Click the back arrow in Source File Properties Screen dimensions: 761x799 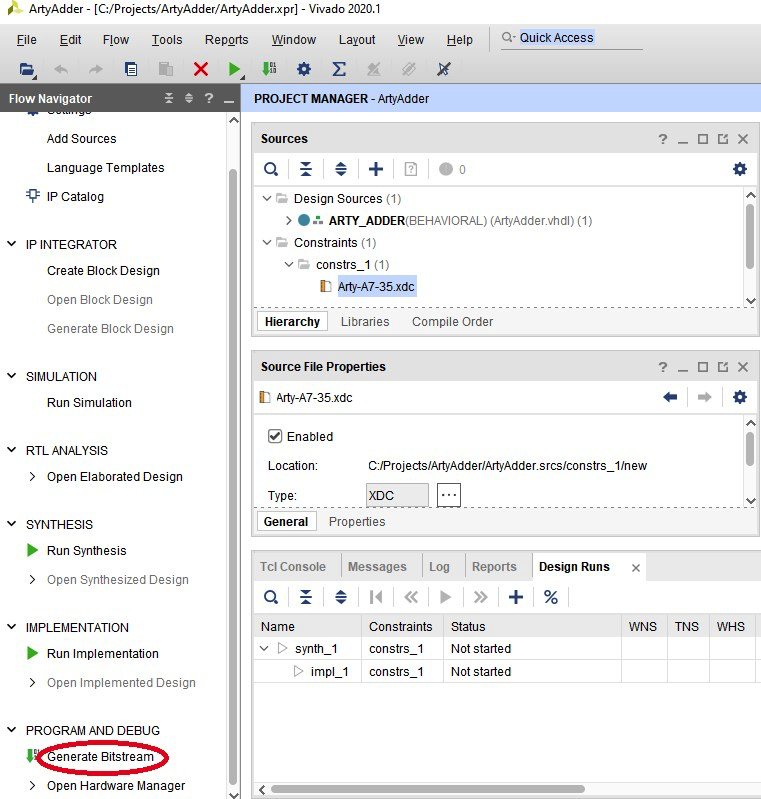670,397
